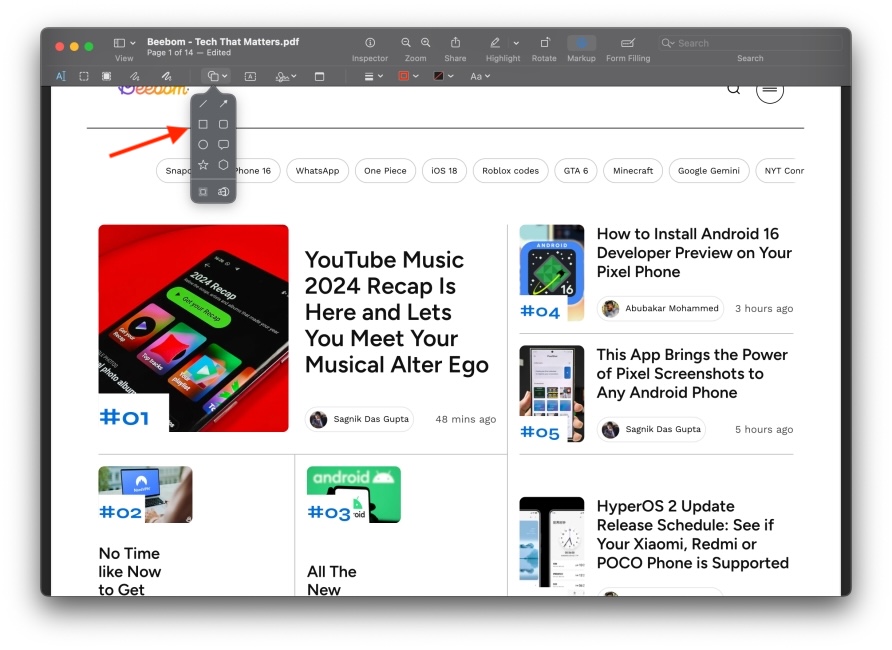Open the Sign signature menu
Screen dimensions: 892x650
pos(286,76)
